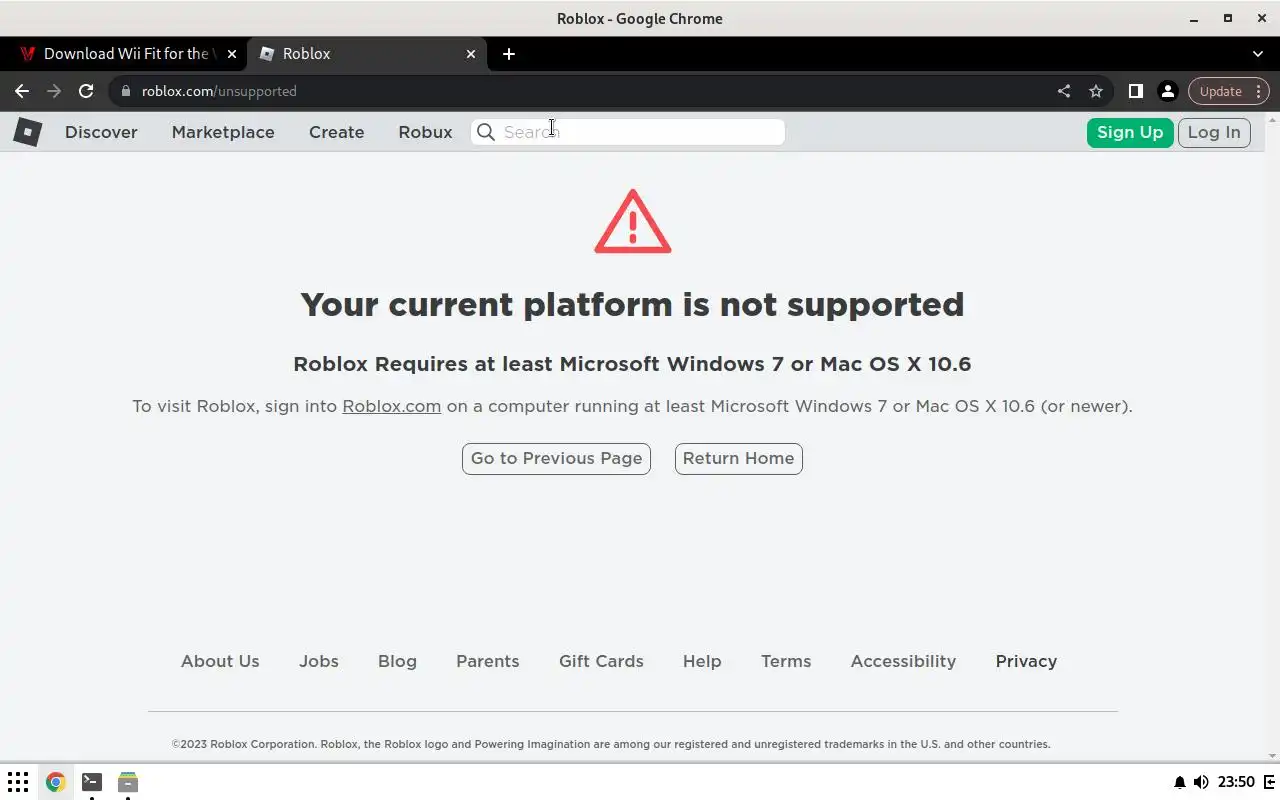Viewport: 1280px width, 800px height.
Task: Open Terms footer link
Action: tap(786, 661)
